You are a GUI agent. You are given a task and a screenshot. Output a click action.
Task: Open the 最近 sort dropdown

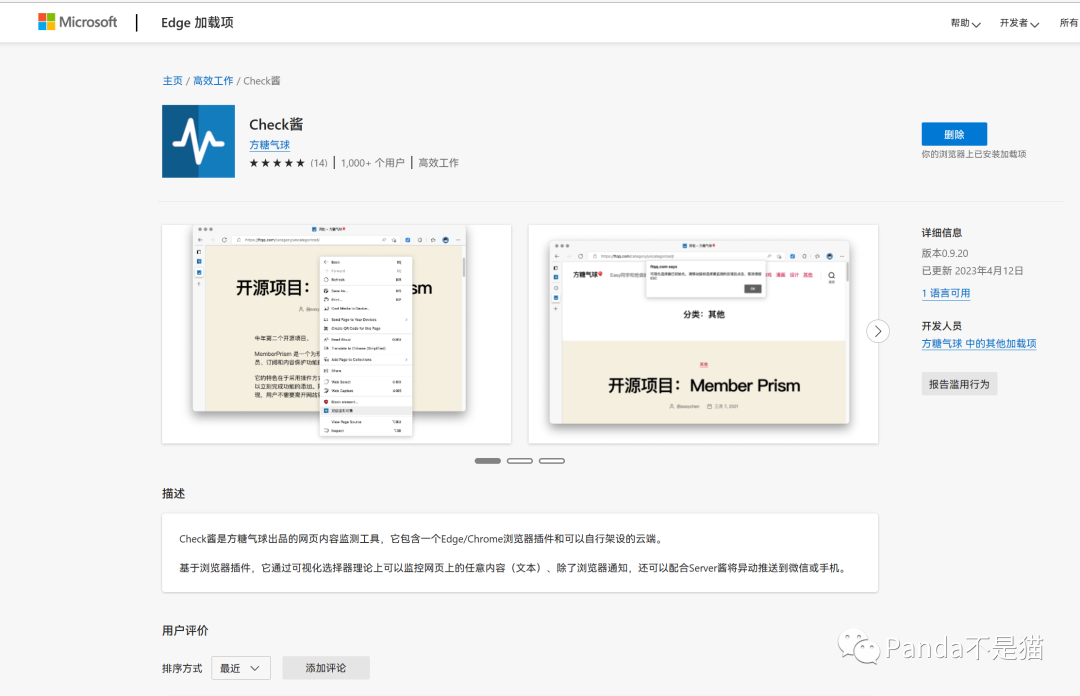pyautogui.click(x=240, y=668)
